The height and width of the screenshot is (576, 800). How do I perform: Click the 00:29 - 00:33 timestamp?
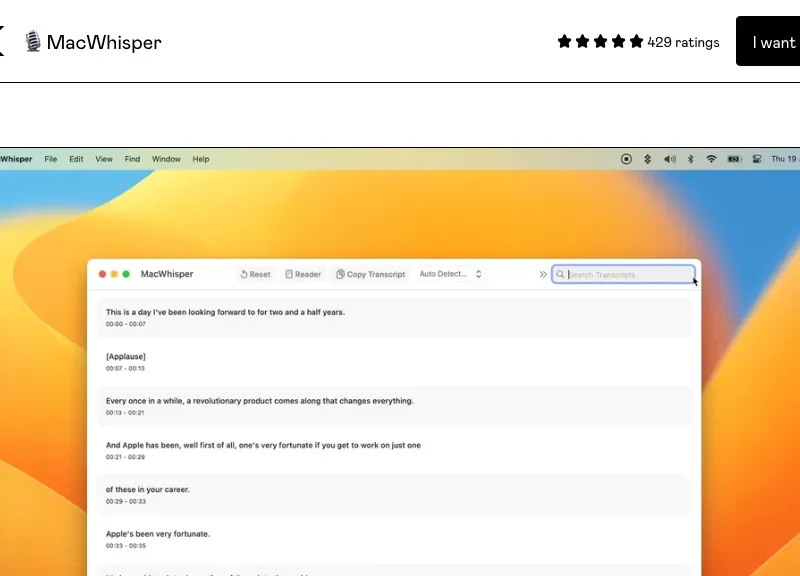pyautogui.click(x=126, y=502)
